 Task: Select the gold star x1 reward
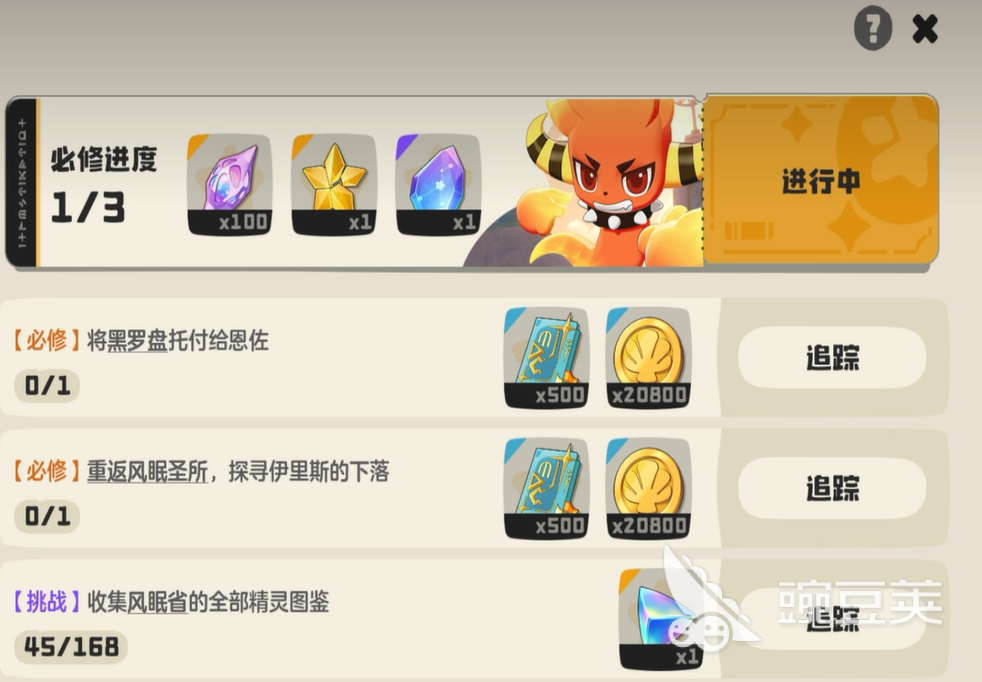coord(334,185)
